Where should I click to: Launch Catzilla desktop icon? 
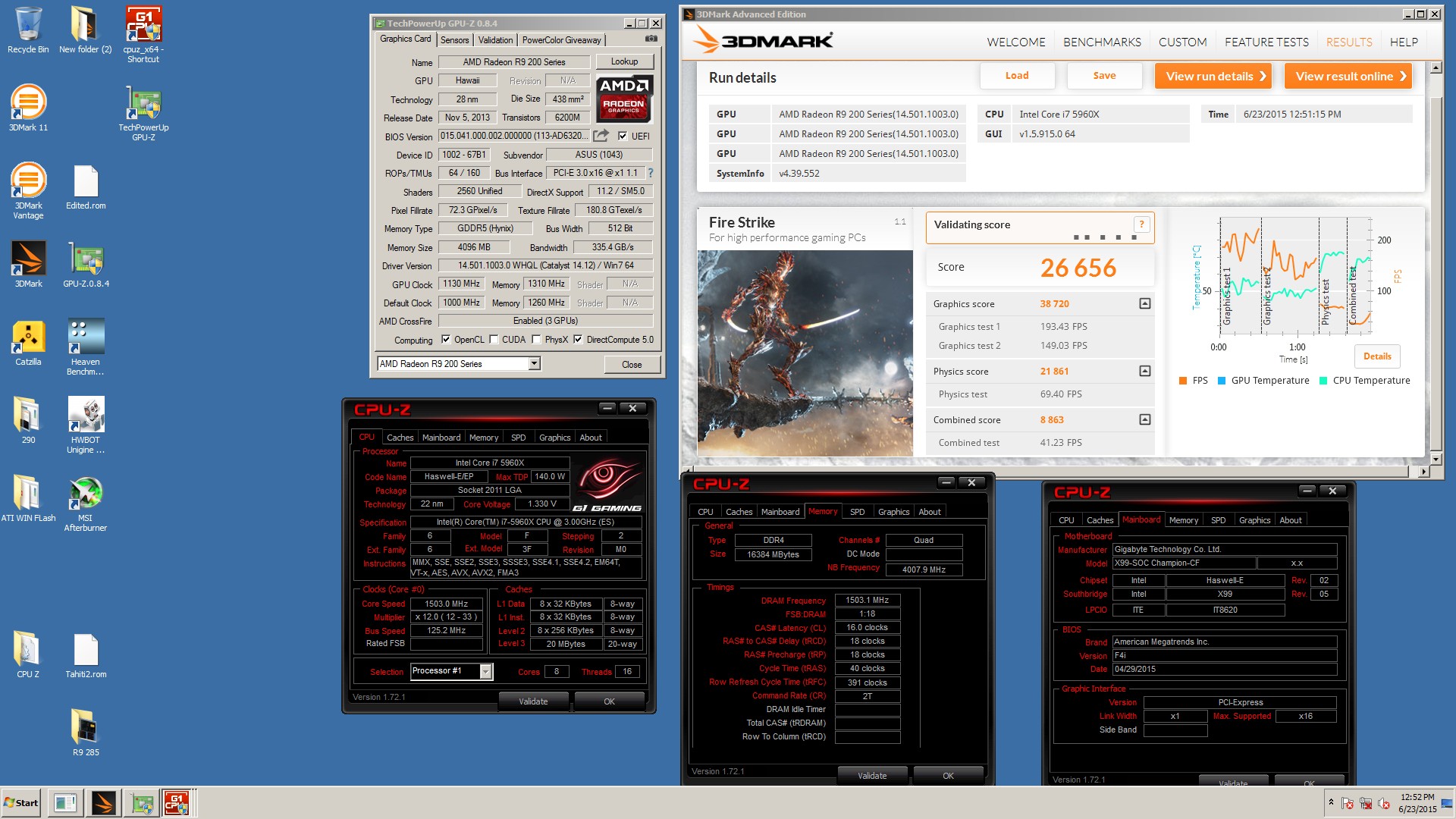click(28, 343)
